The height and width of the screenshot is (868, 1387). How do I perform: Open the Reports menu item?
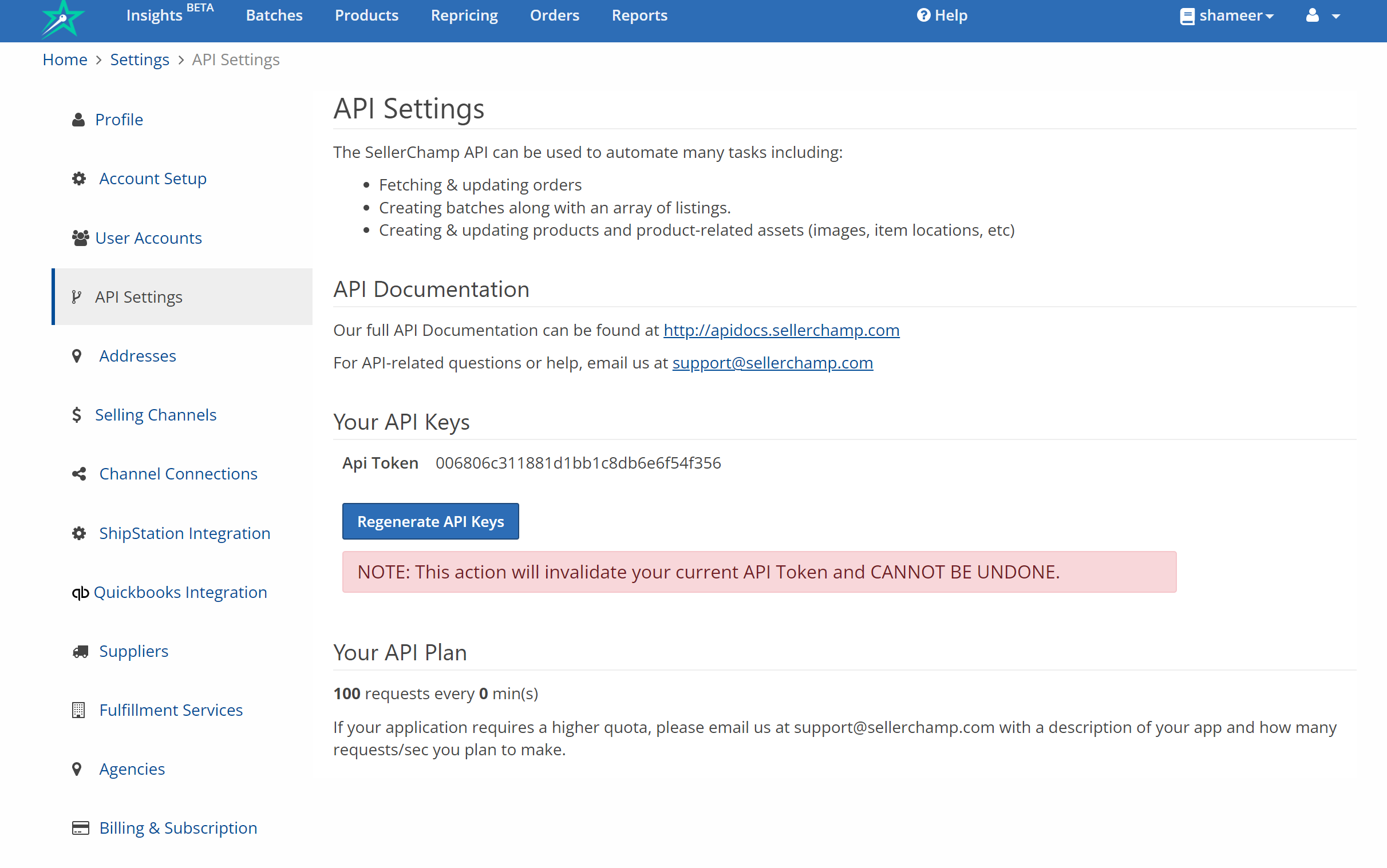639,15
